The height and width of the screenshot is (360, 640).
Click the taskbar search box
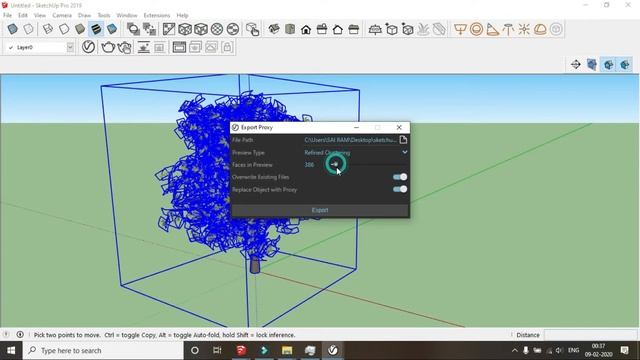[x=103, y=350]
